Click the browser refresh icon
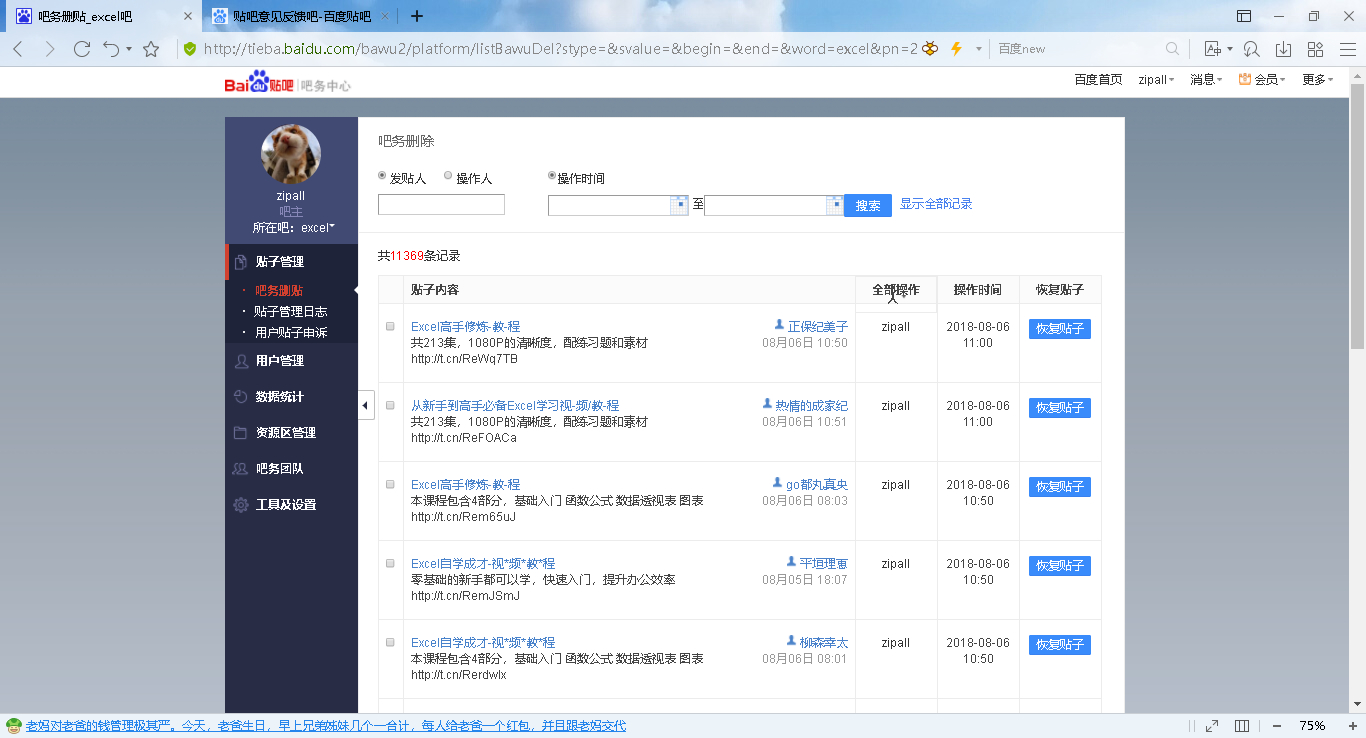Viewport: 1366px width, 738px height. [82, 49]
